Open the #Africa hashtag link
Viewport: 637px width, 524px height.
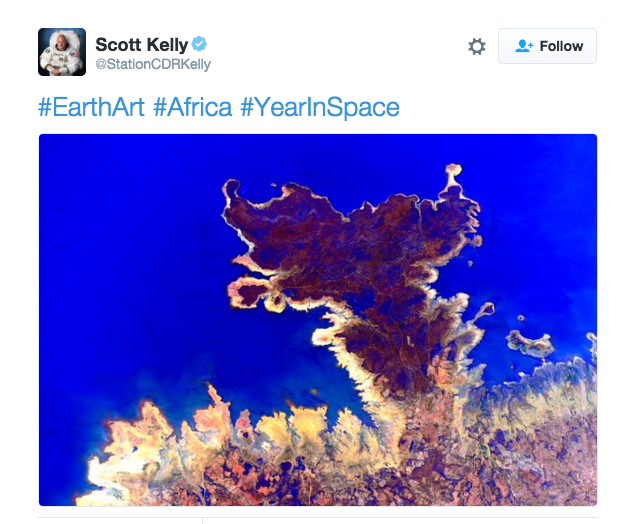coord(193,107)
